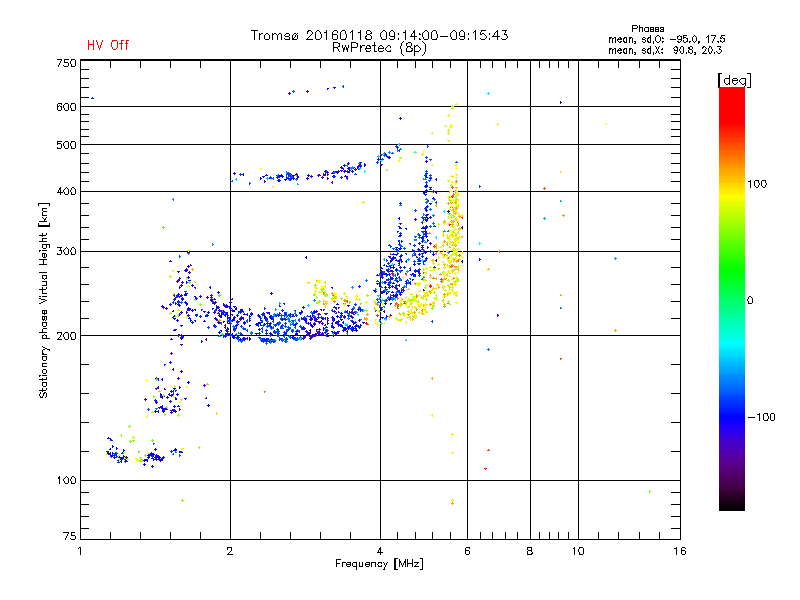Click the 10 label on the frequency axis

coord(578,551)
